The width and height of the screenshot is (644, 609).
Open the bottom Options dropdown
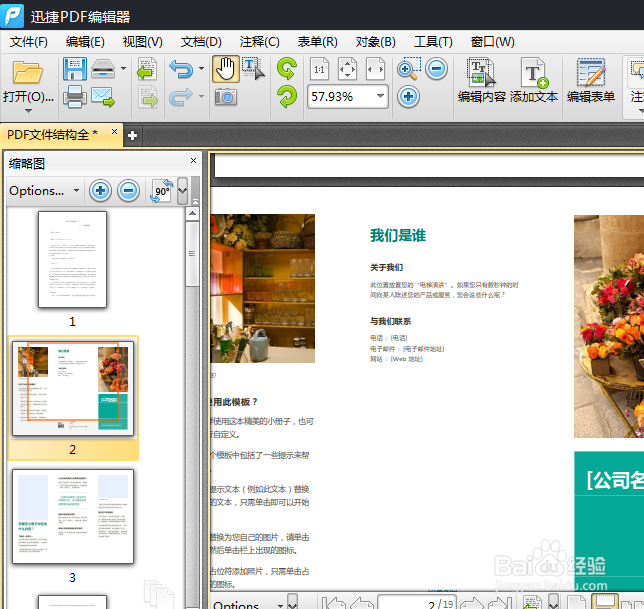click(248, 604)
